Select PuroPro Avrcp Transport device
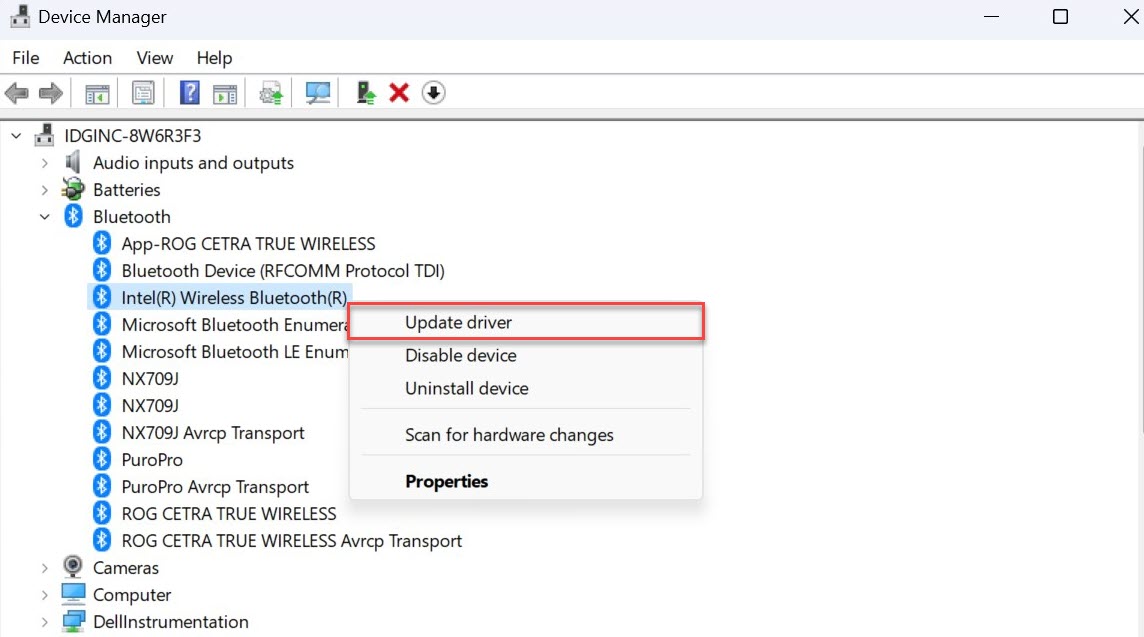 tap(215, 487)
